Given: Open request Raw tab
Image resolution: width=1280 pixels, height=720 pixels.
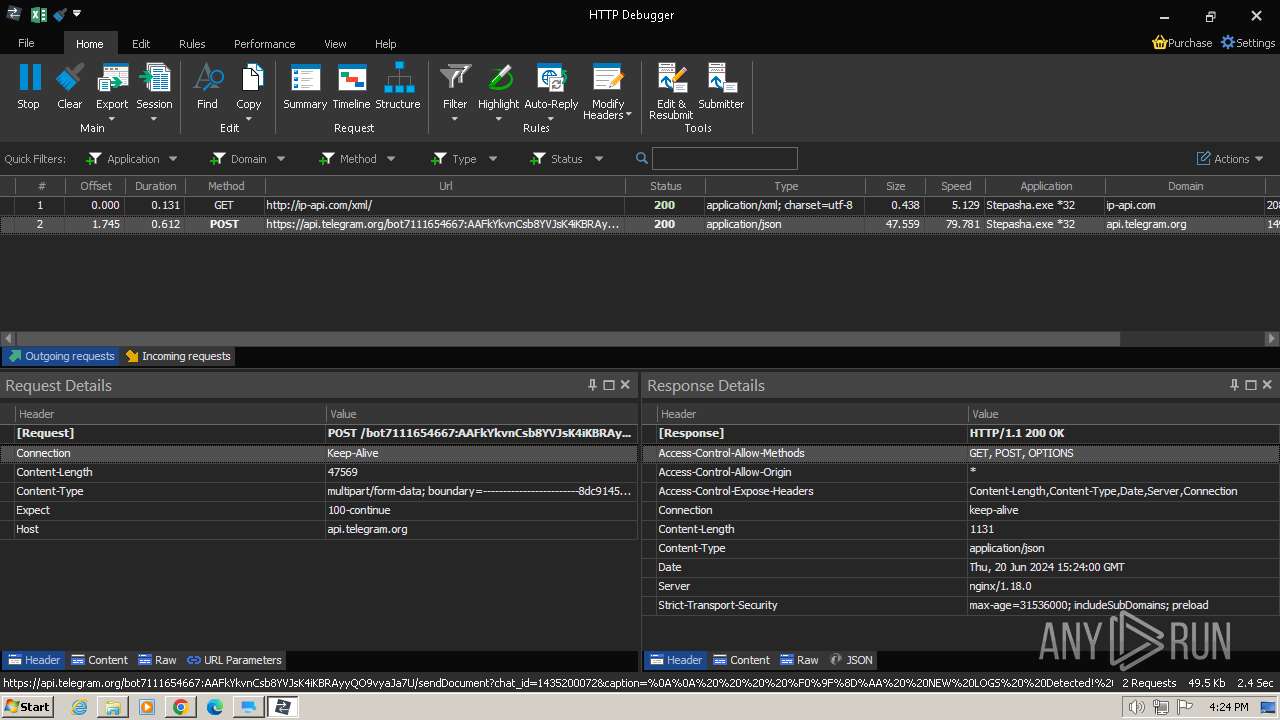Looking at the screenshot, I should (158, 660).
